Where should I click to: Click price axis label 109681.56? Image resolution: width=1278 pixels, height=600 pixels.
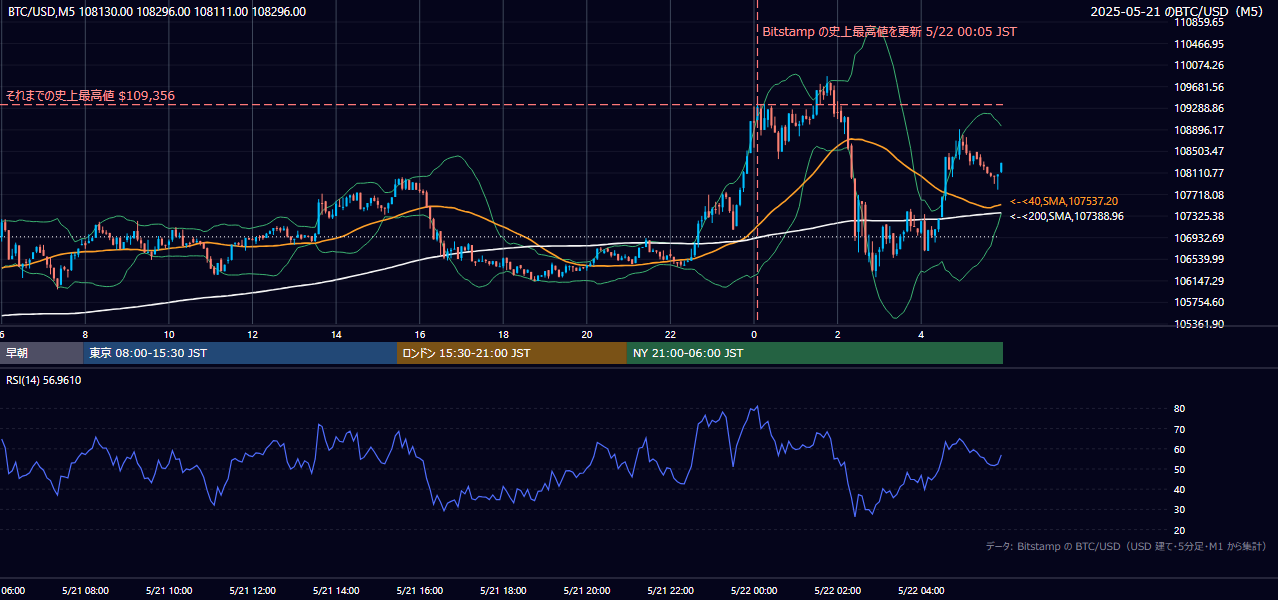(1198, 87)
